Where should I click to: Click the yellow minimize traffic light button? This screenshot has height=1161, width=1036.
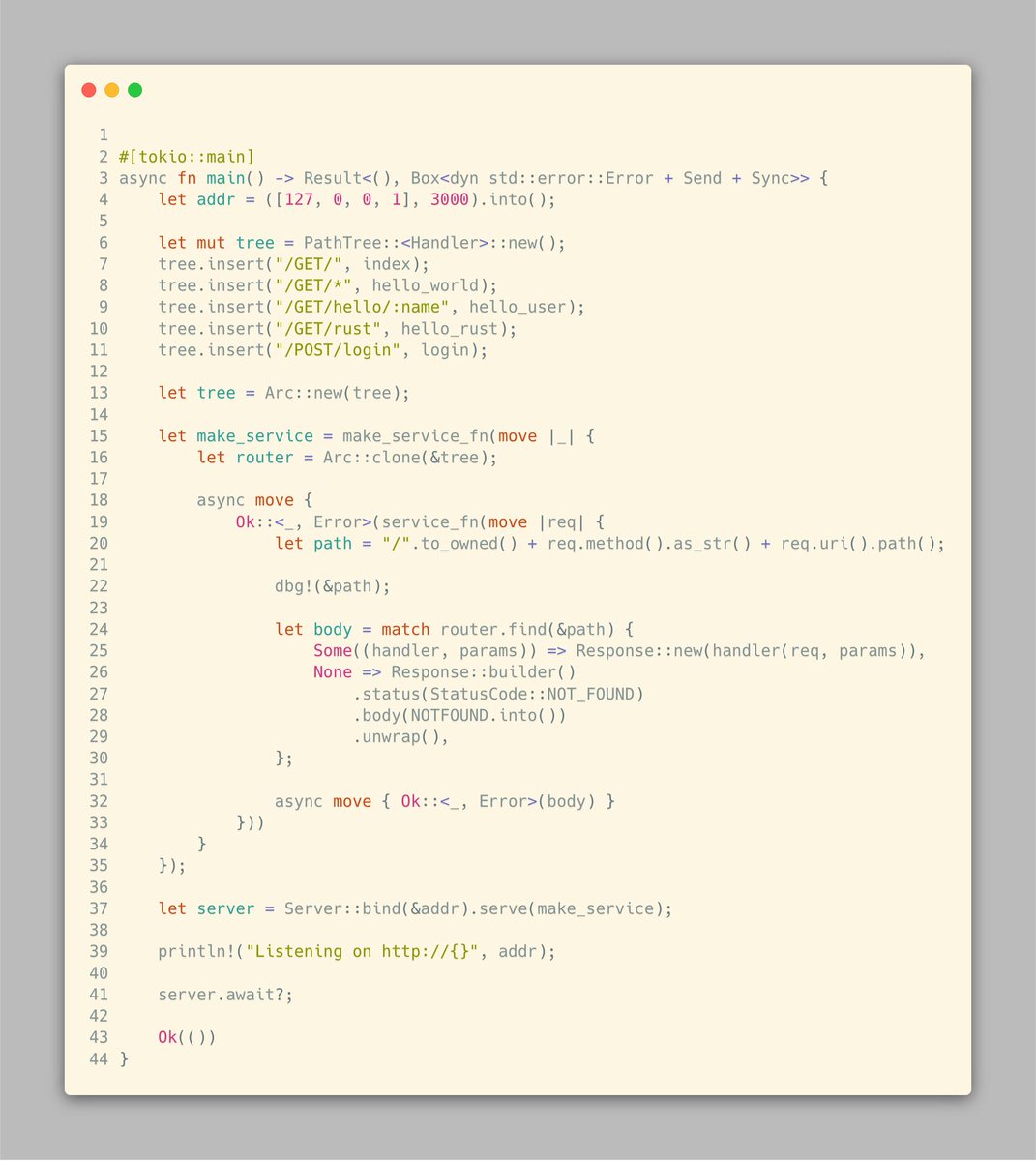tap(111, 89)
